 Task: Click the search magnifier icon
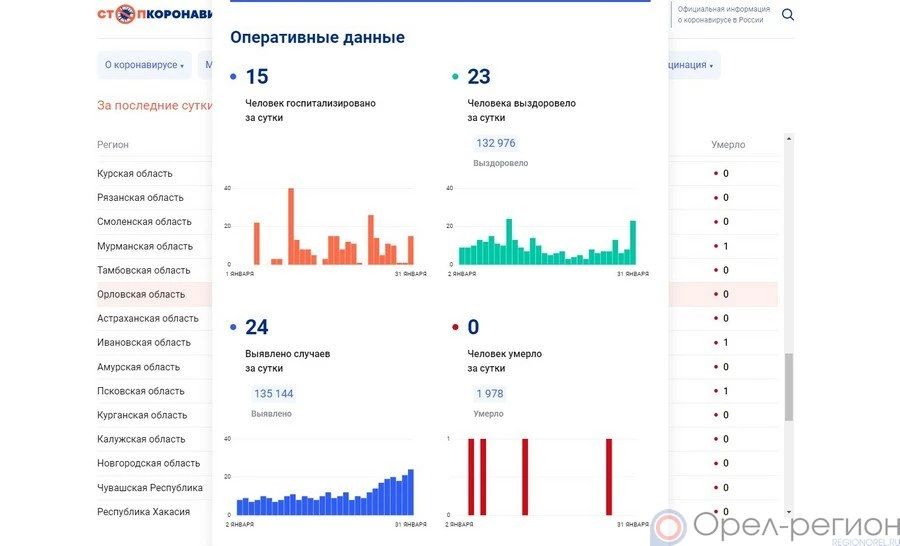point(788,15)
